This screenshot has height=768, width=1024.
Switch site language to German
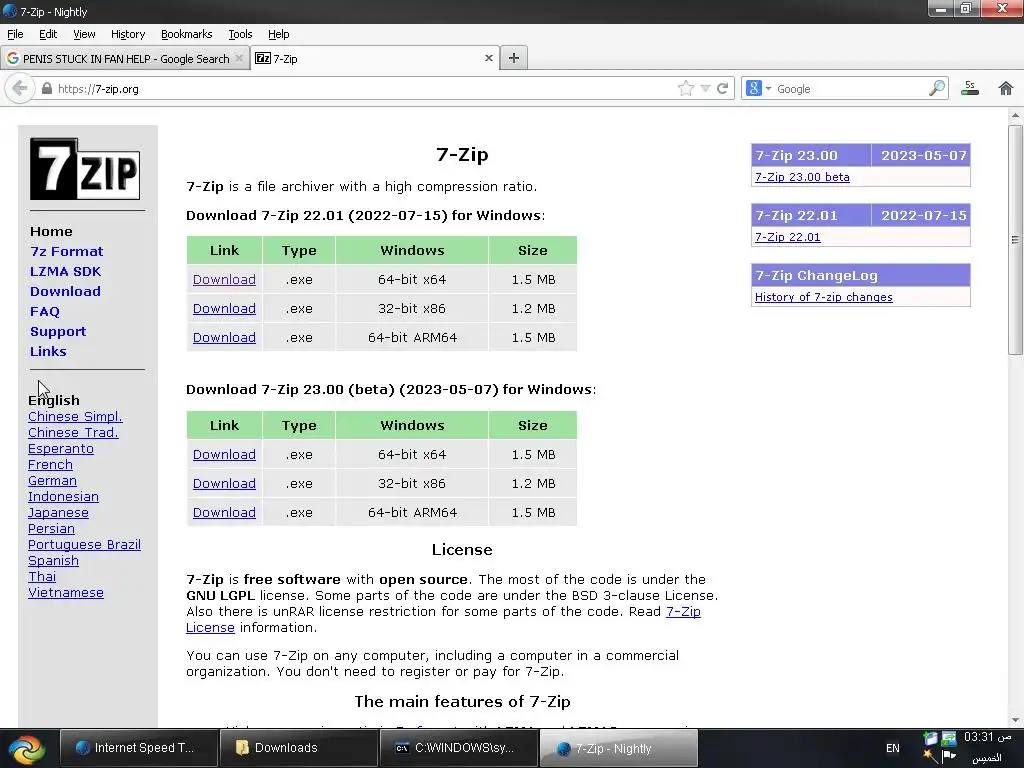pyautogui.click(x=52, y=481)
